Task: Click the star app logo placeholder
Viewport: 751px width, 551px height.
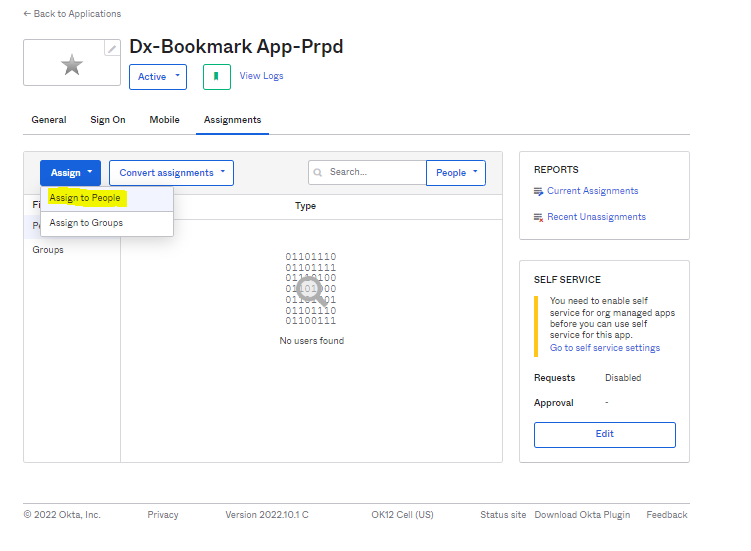Action: (71, 65)
